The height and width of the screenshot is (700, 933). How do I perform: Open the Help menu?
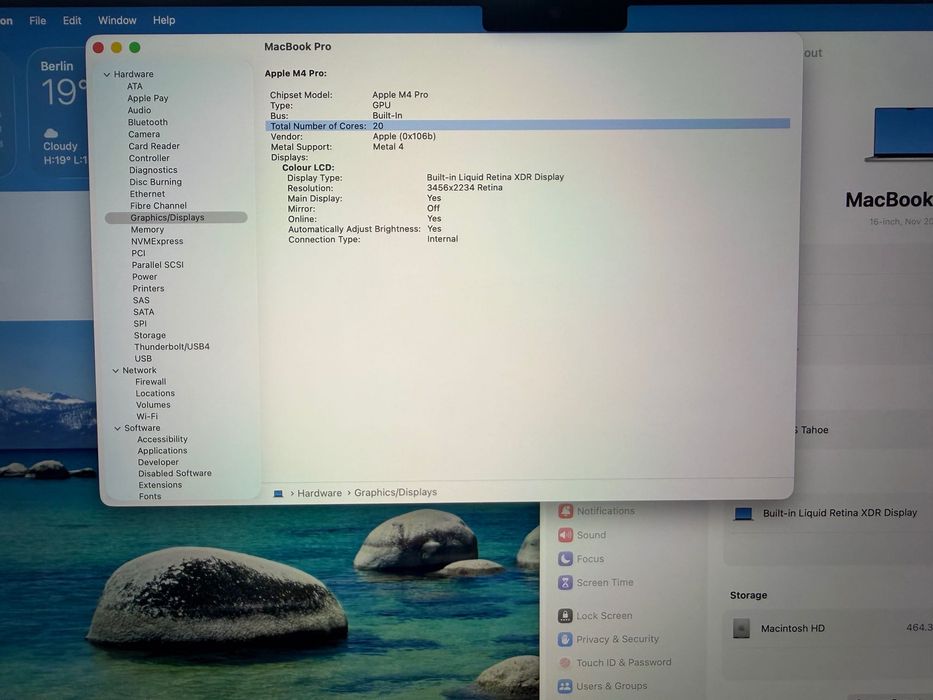click(x=164, y=20)
